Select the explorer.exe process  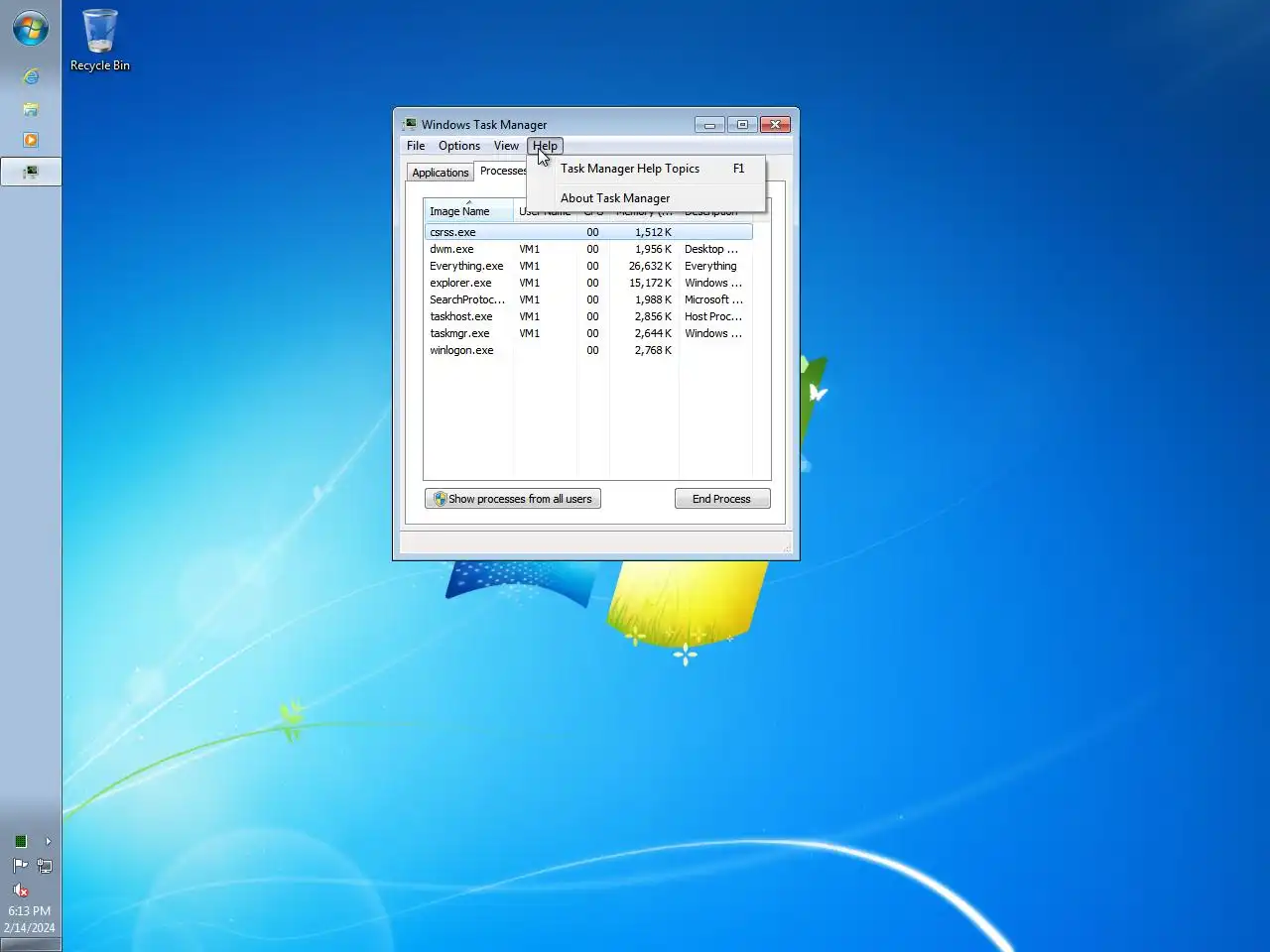point(588,283)
